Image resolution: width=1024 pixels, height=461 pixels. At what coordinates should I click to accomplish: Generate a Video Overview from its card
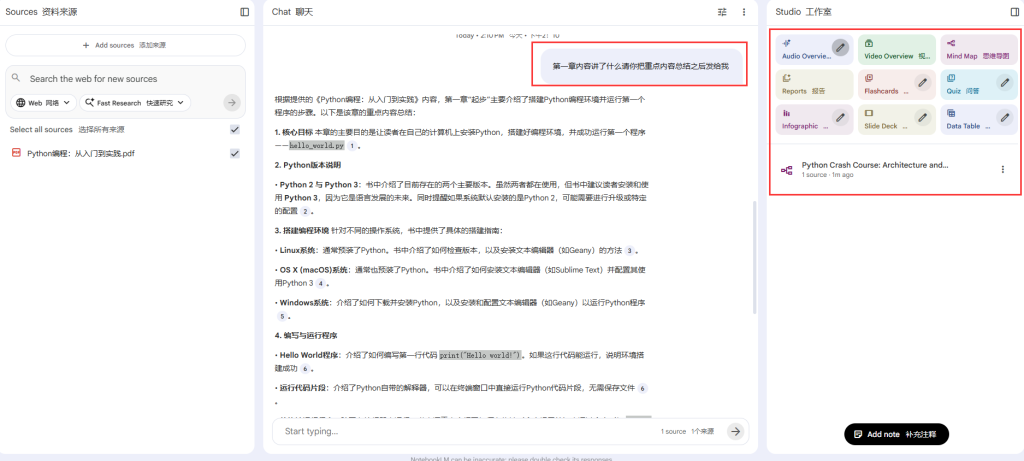(x=897, y=49)
